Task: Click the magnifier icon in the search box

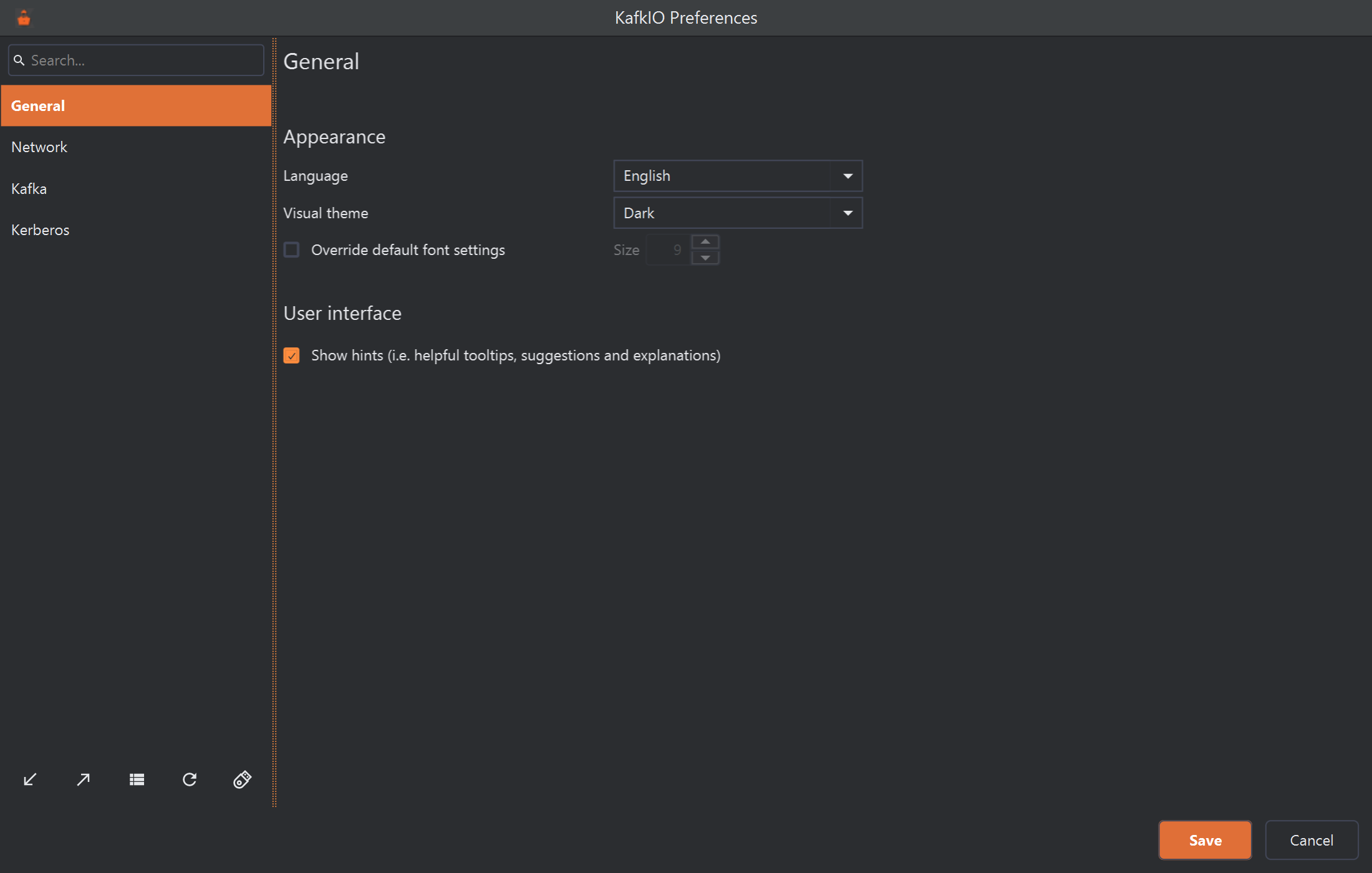Action: pyautogui.click(x=19, y=60)
